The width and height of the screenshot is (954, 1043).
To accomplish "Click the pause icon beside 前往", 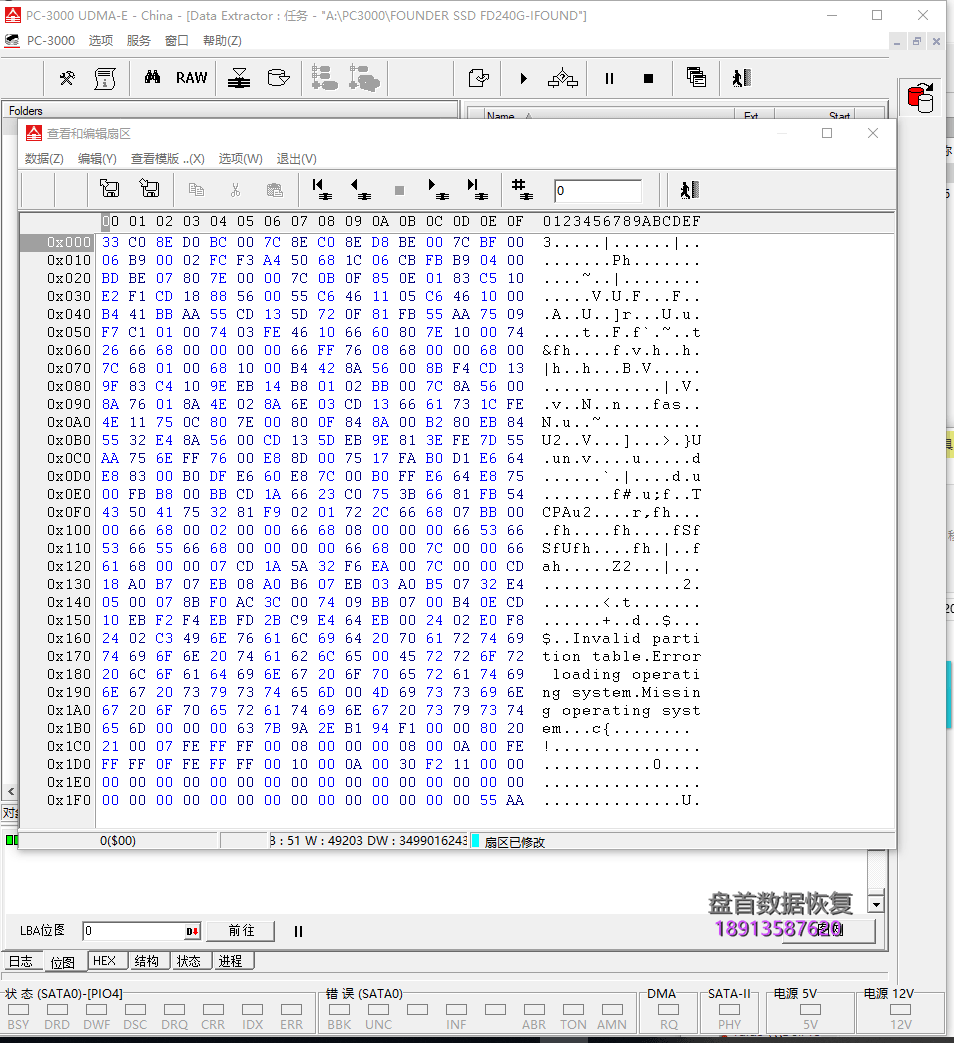I will pos(298,931).
